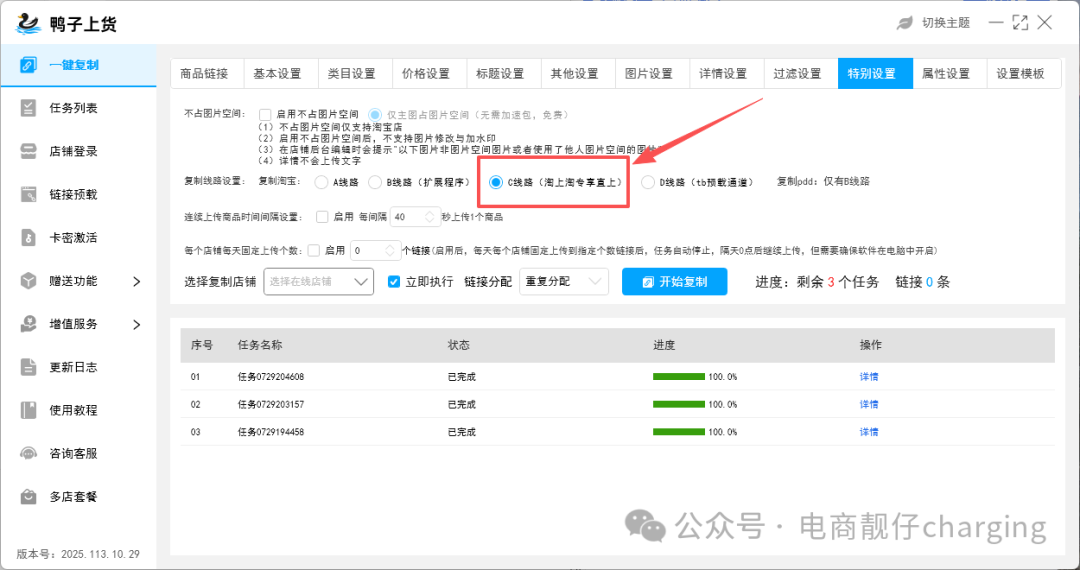Open the 任务列表 checklist icon
The width and height of the screenshot is (1080, 570).
coord(28,108)
